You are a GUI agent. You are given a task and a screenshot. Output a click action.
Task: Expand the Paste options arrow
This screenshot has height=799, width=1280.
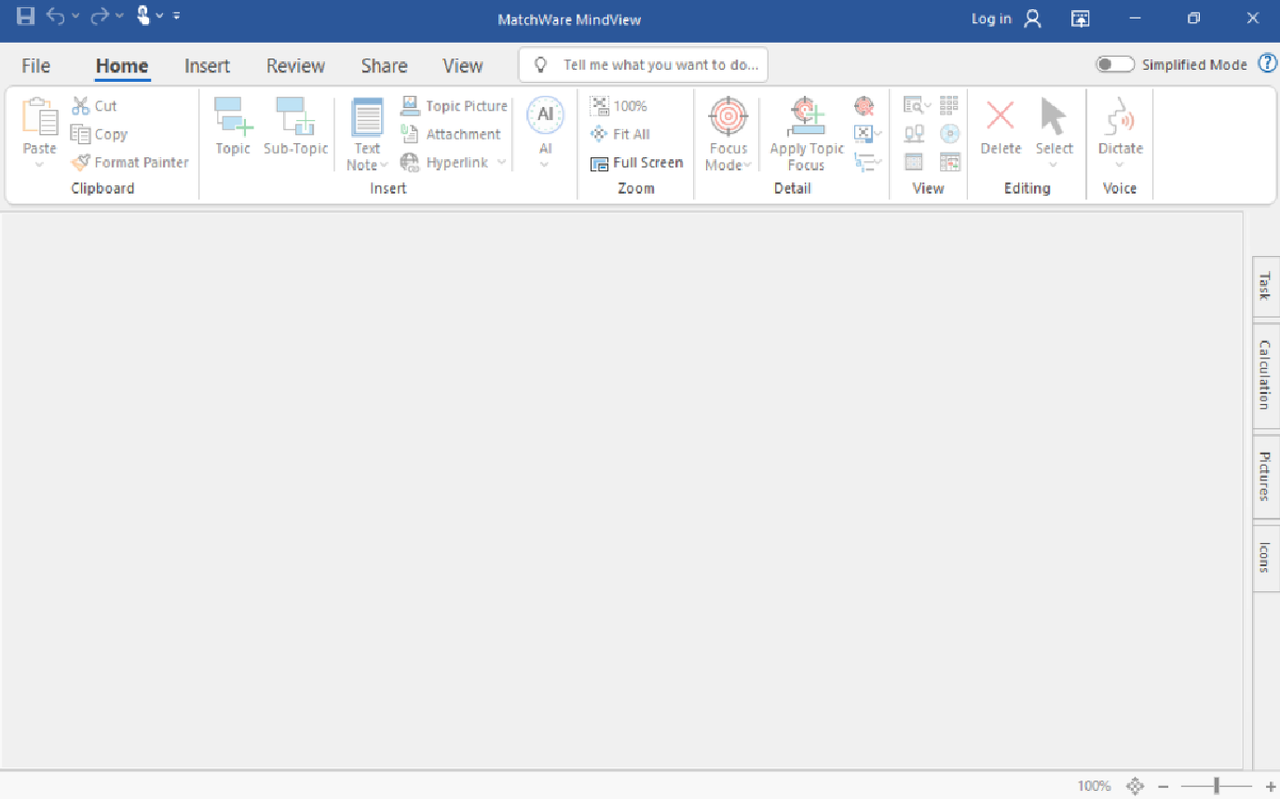pos(40,164)
